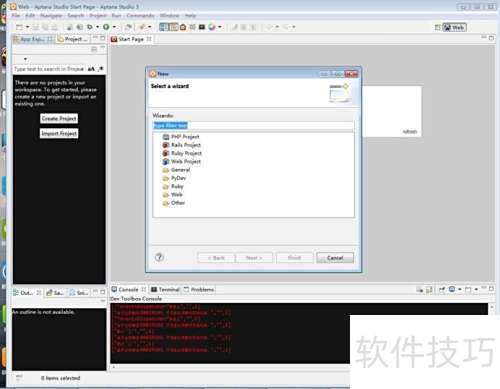The height and width of the screenshot is (389, 500).
Task: Click the black Terminal icon in the toolbar
Action: coord(202,27)
